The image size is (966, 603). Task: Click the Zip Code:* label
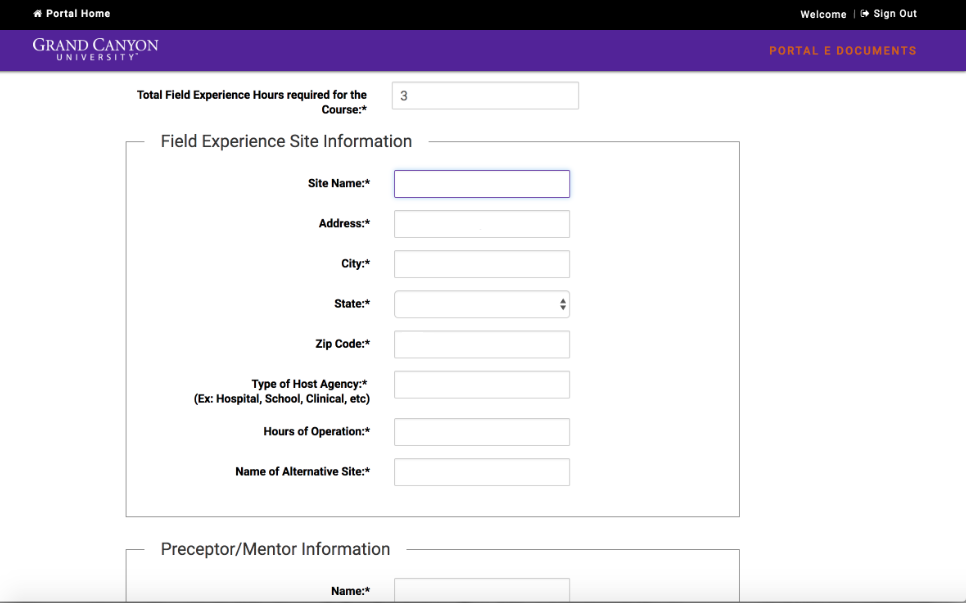click(x=343, y=344)
